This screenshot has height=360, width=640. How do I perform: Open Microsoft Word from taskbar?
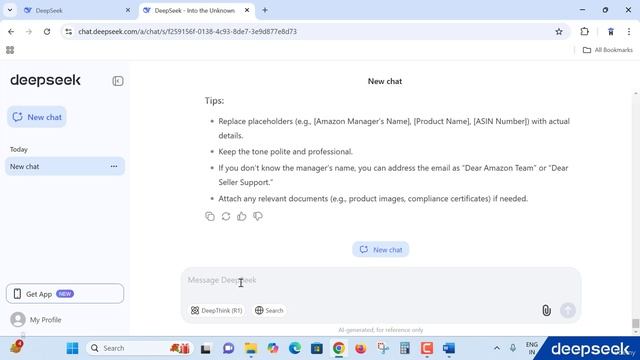449,348
